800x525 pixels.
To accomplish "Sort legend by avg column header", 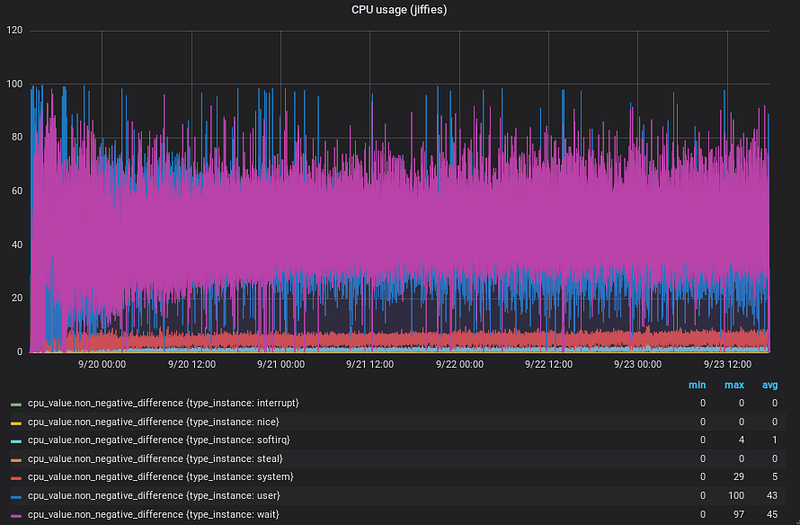I will (x=770, y=385).
